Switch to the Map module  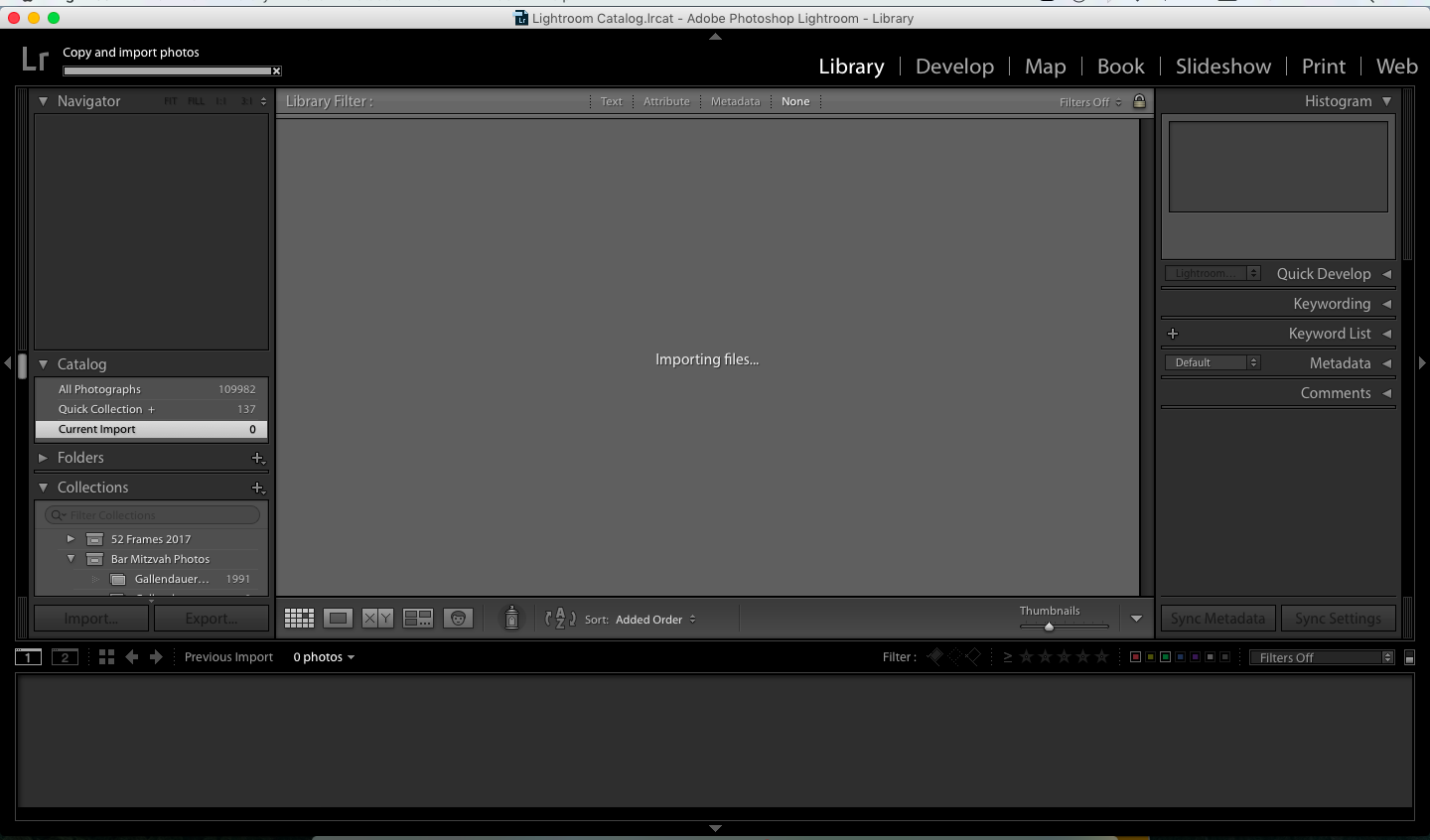(1046, 67)
